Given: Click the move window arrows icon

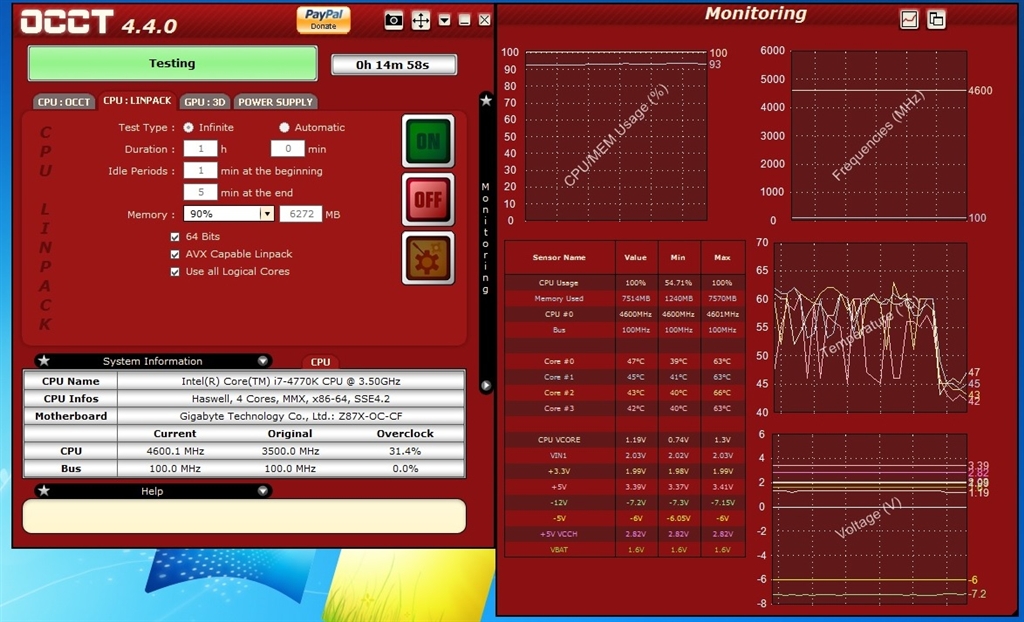Looking at the screenshot, I should (x=421, y=20).
